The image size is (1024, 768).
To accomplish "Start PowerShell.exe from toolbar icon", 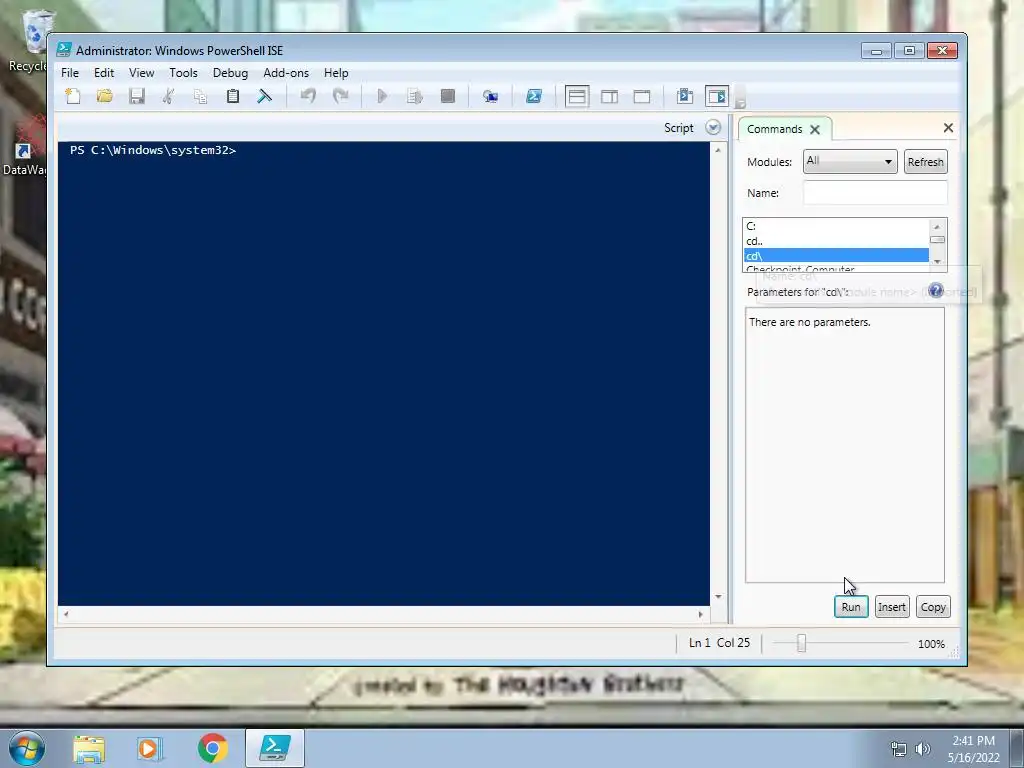I will coord(534,97).
